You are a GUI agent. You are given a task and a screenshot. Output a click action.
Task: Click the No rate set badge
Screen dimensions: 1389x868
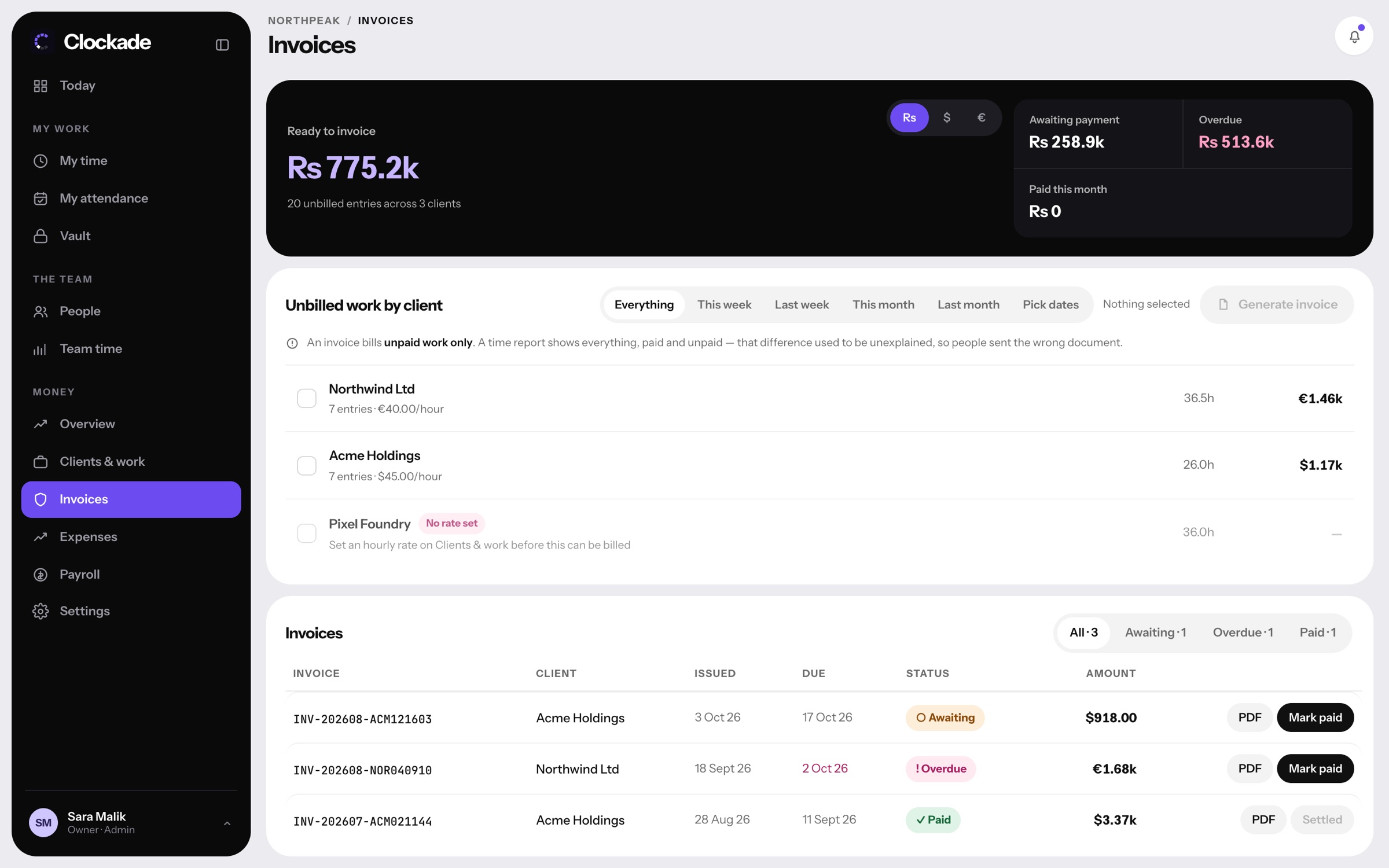click(x=451, y=523)
